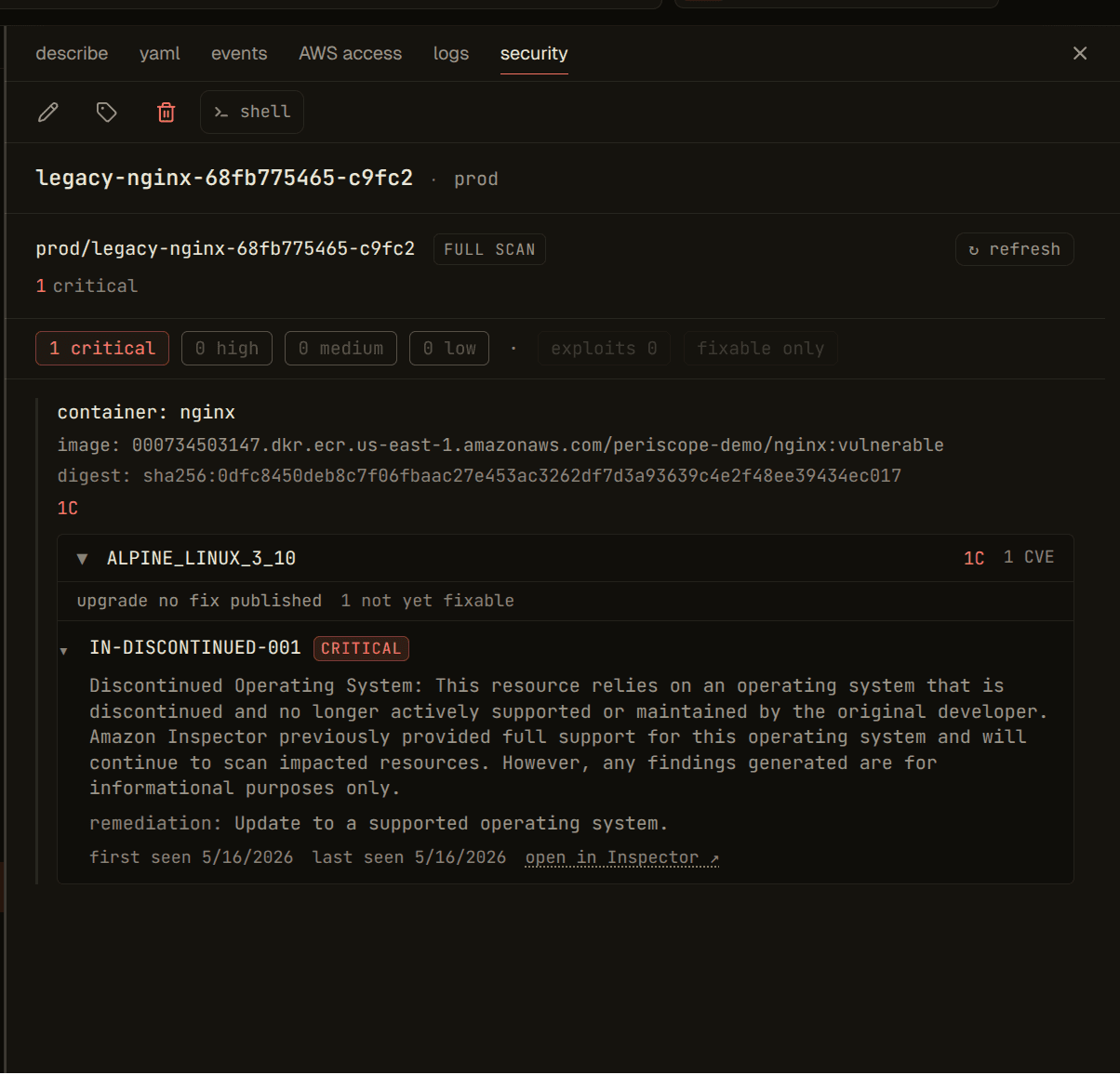
Task: Click the pencil edit icon
Action: 48,113
